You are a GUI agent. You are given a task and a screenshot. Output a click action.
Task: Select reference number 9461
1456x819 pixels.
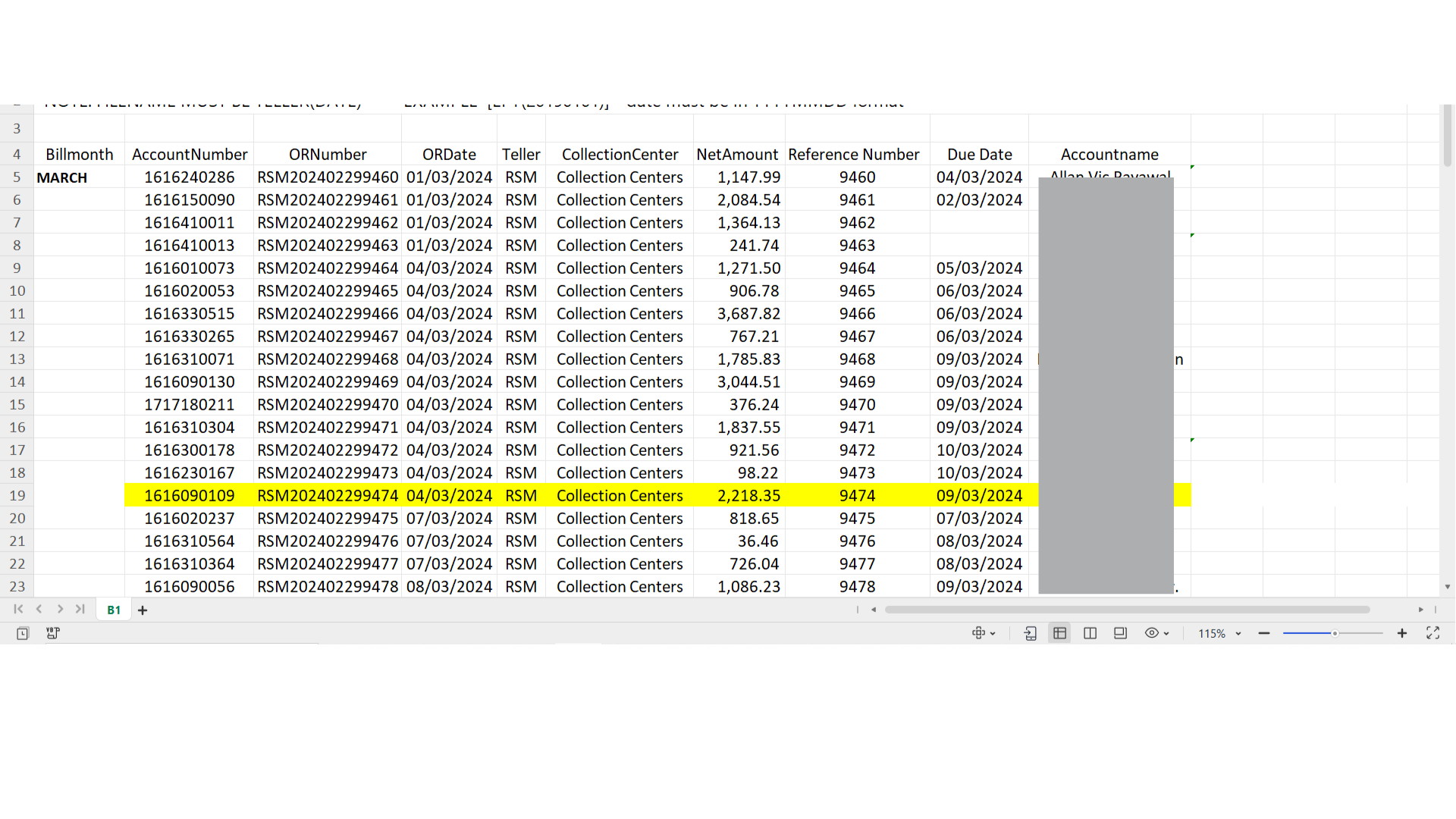pos(858,199)
